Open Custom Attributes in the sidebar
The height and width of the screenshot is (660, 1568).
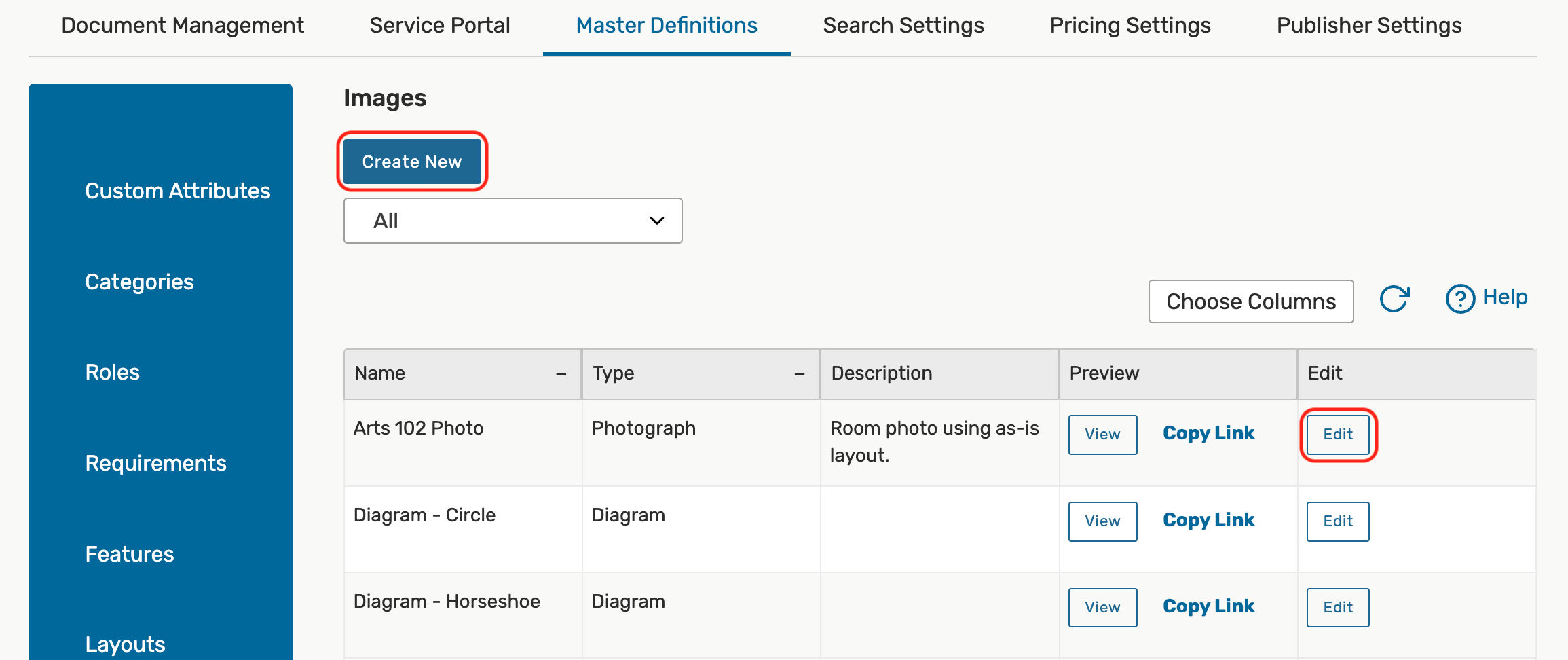[177, 191]
